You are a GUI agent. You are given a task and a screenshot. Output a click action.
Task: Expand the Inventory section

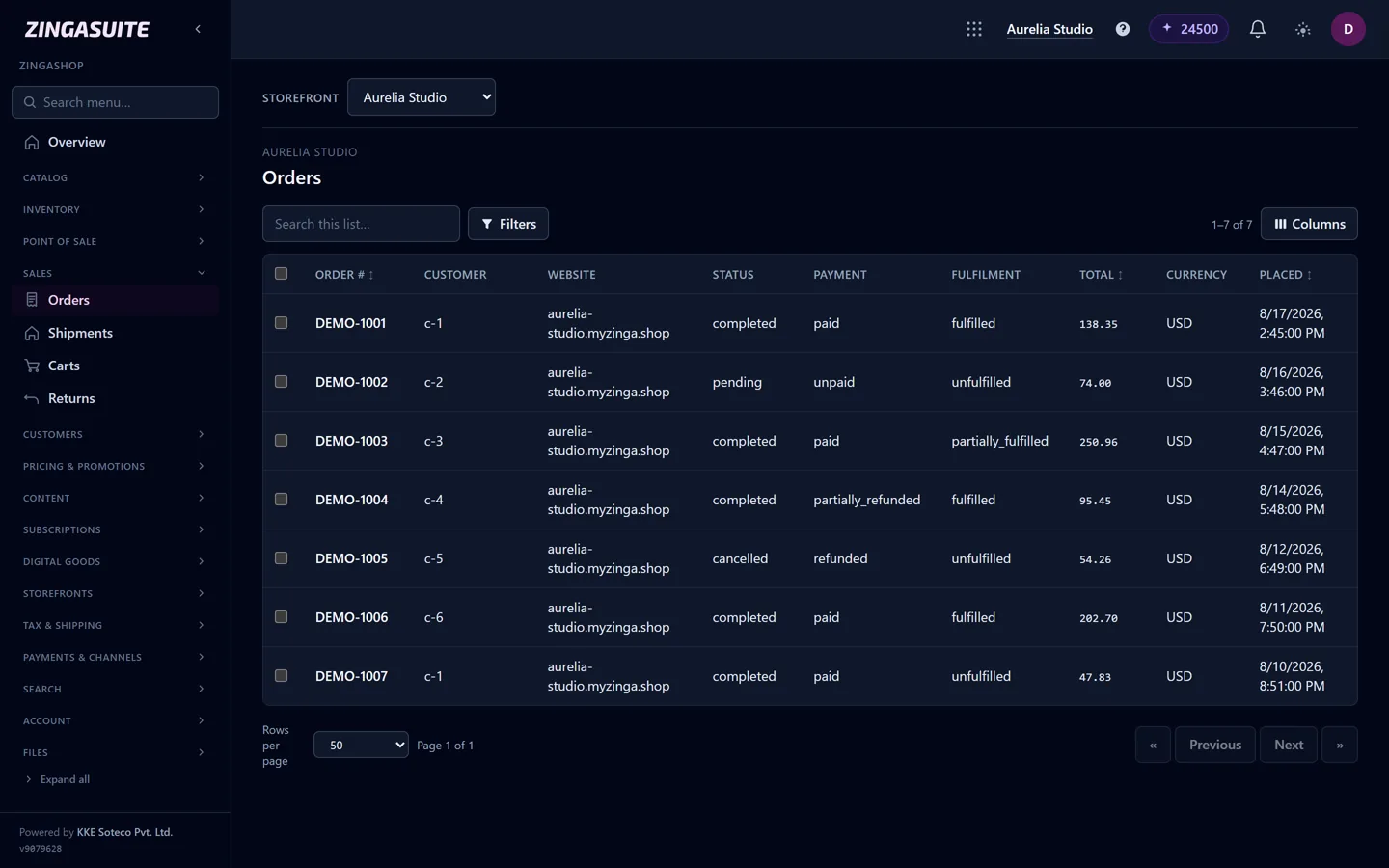coord(115,209)
